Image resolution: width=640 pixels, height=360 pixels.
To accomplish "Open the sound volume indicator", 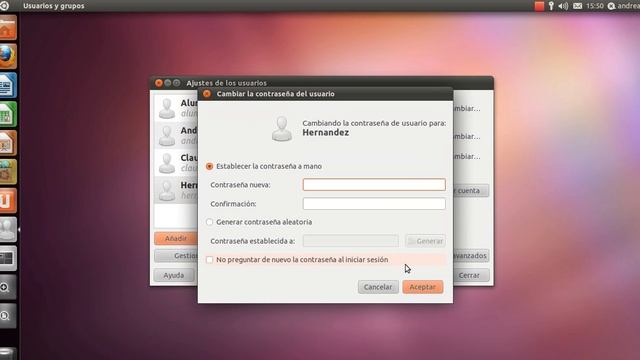I will point(563,6).
